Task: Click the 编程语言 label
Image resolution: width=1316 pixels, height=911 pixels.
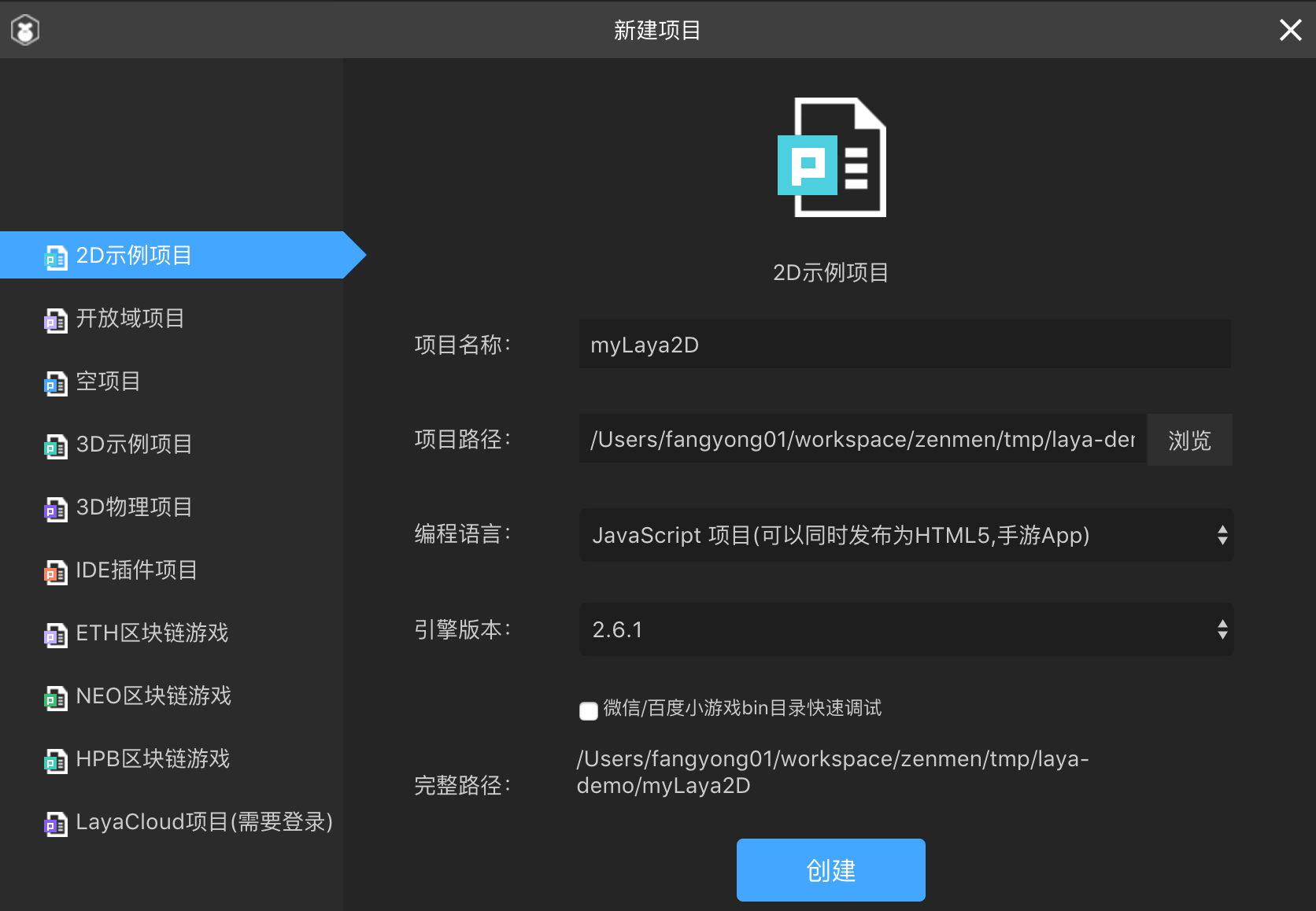Action: pos(463,534)
